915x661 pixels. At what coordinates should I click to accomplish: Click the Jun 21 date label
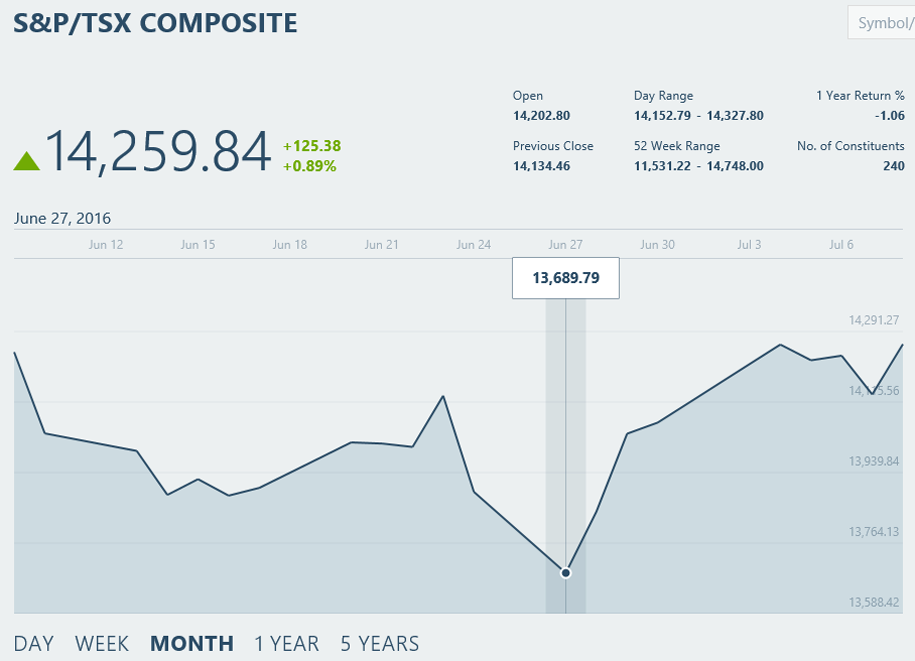[381, 244]
